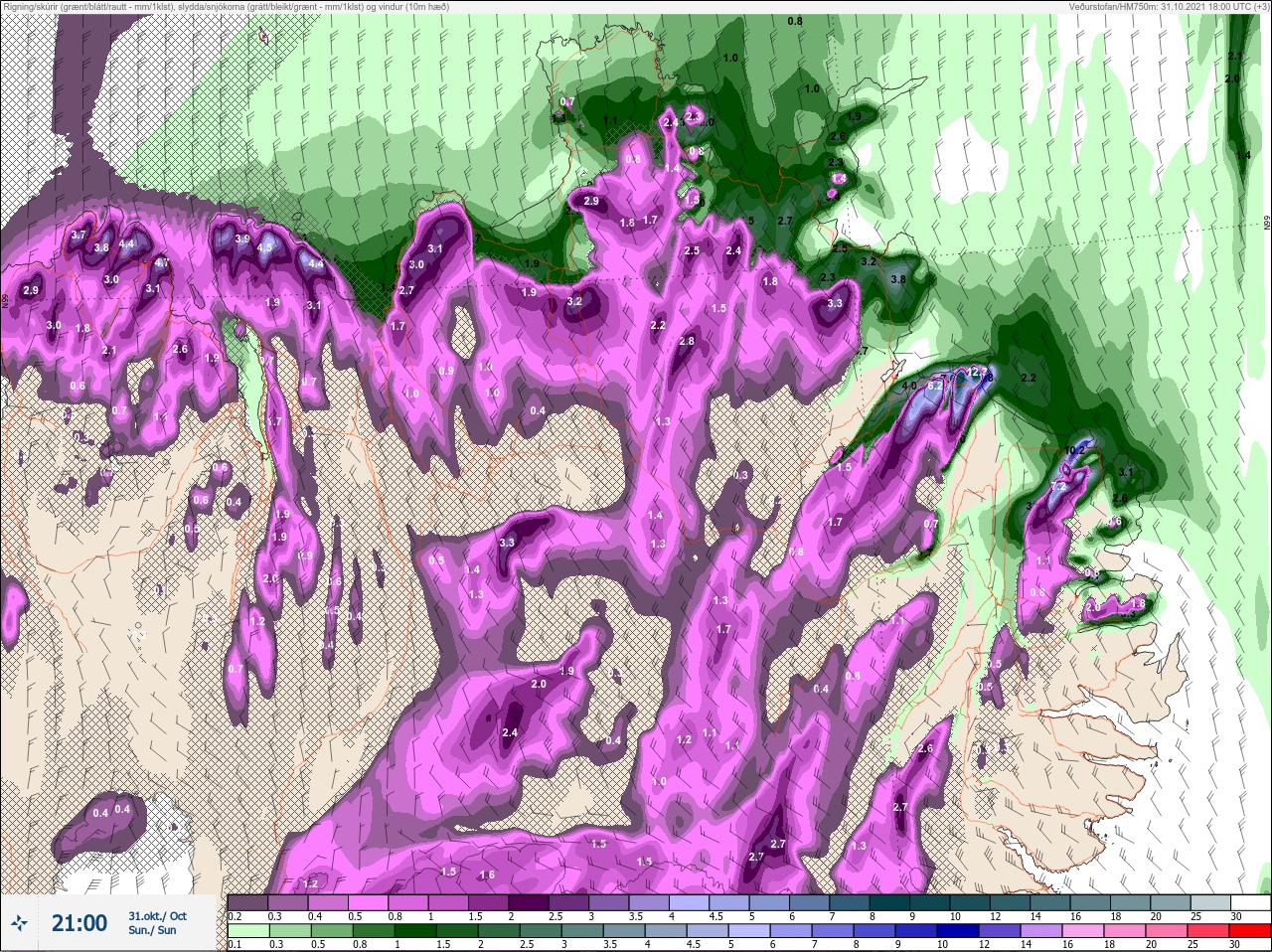Click the '4.7' precipitation value on the map
Image resolution: width=1272 pixels, height=952 pixels.
(162, 263)
